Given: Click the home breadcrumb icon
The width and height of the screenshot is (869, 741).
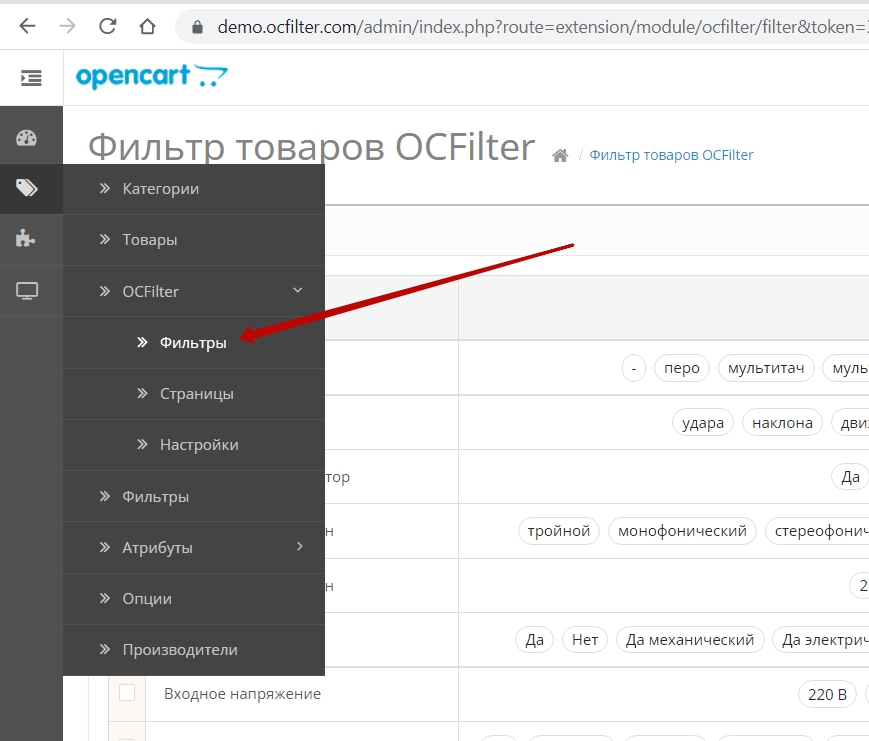Looking at the screenshot, I should (560, 156).
